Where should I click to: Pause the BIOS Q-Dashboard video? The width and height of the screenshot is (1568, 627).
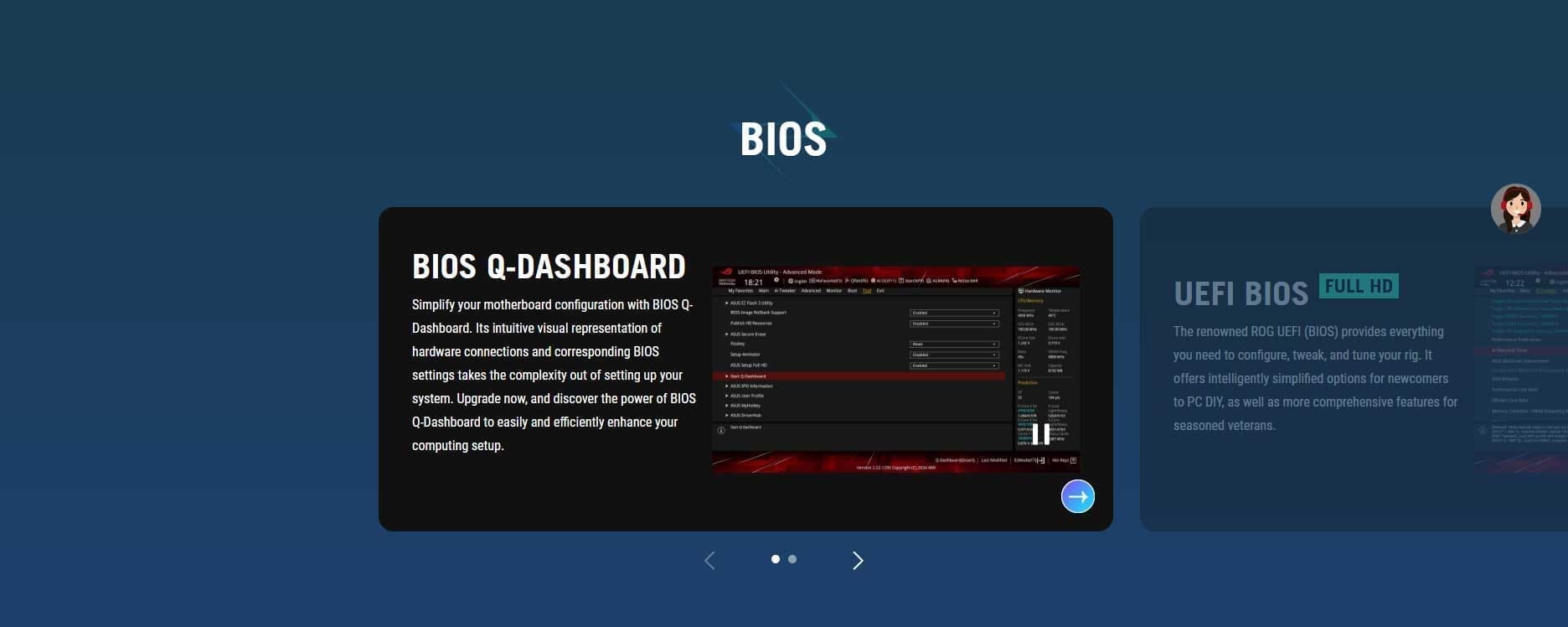[1040, 433]
